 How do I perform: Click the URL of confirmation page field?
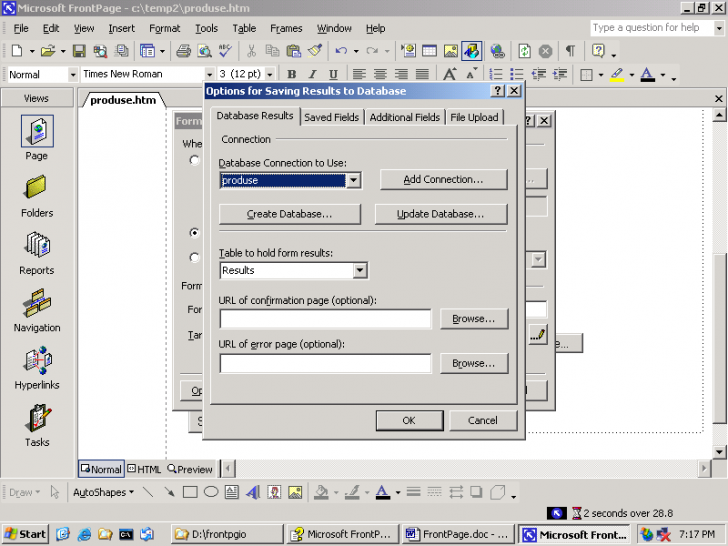click(325, 319)
